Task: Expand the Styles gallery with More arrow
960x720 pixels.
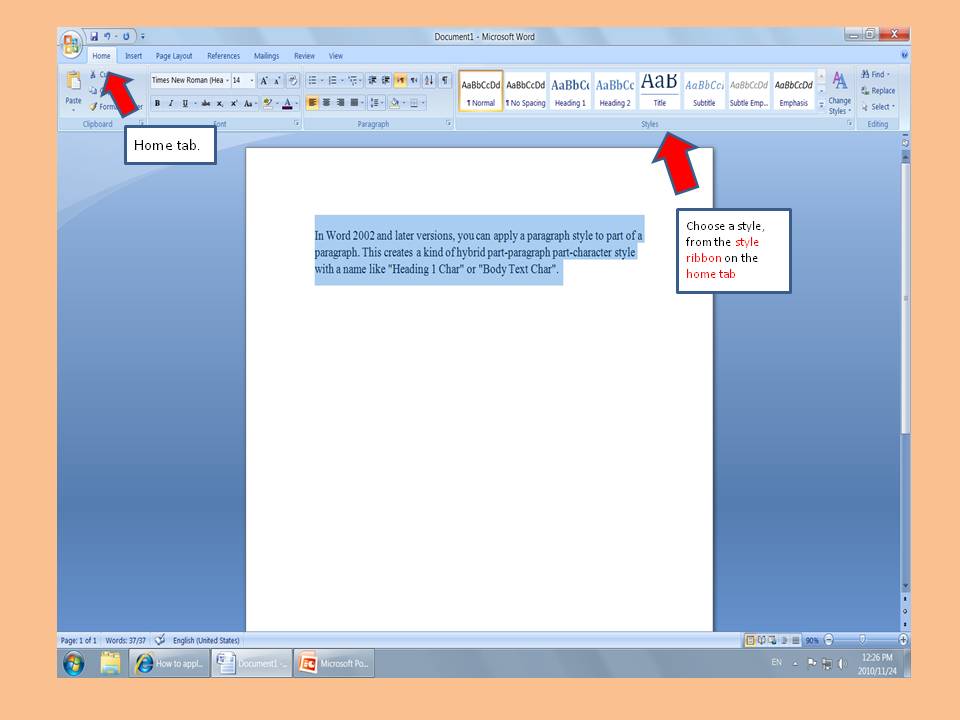Action: 821,104
